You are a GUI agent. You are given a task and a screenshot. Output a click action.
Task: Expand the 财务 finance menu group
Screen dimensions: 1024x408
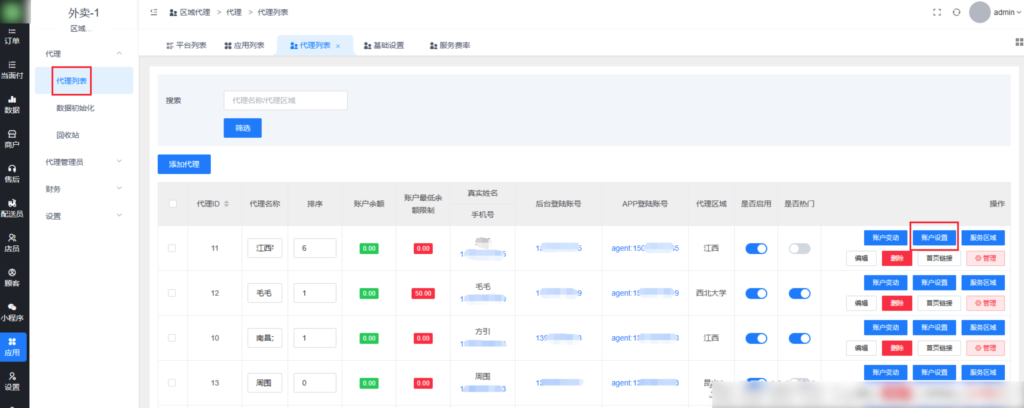click(x=82, y=188)
